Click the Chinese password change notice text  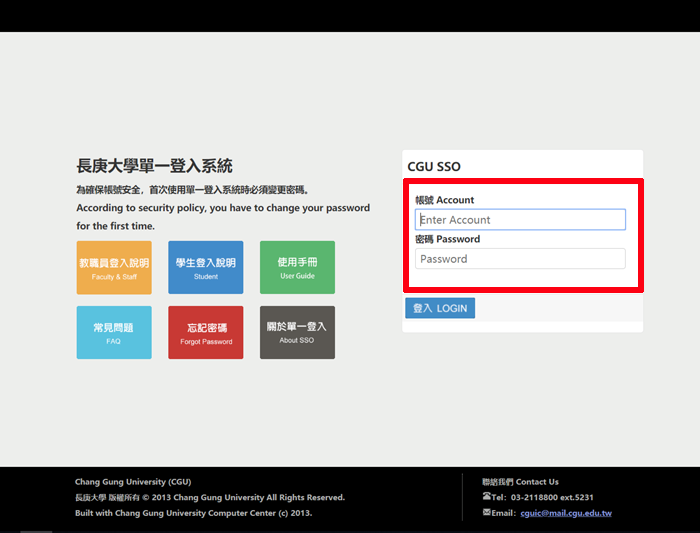pyautogui.click(x=192, y=190)
